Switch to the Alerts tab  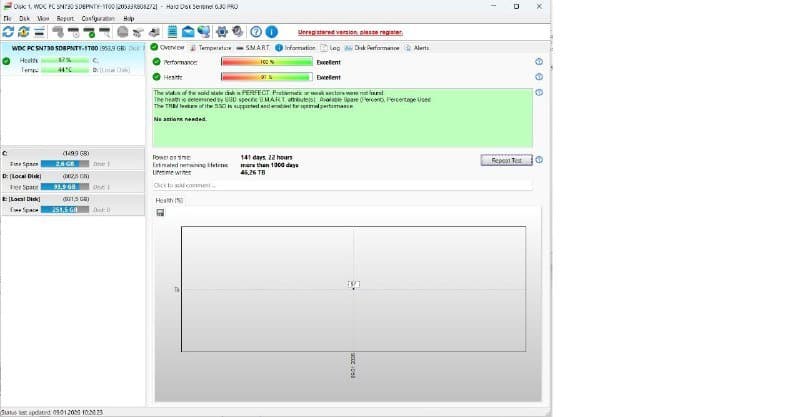pos(420,47)
